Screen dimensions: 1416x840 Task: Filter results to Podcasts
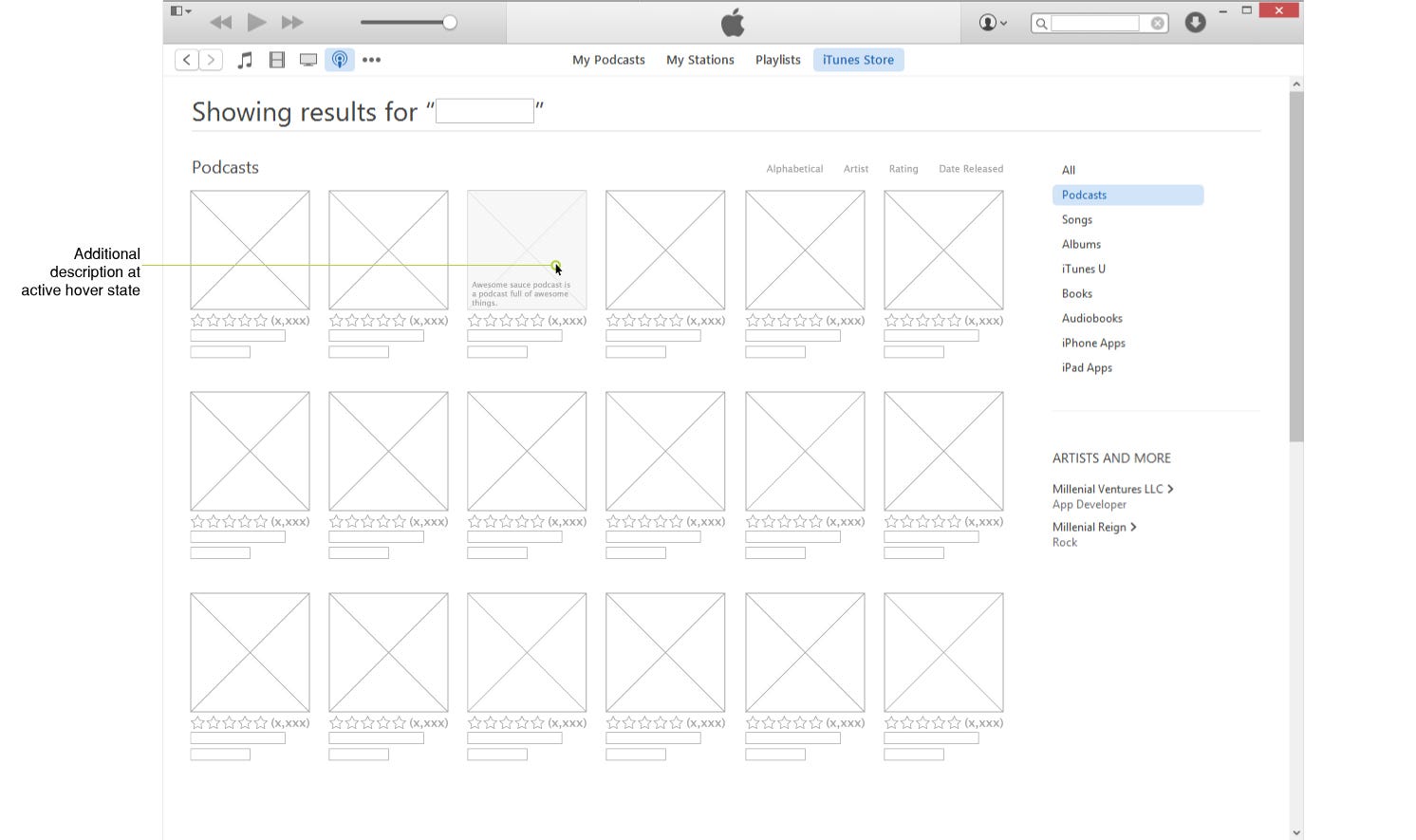[x=1127, y=195]
